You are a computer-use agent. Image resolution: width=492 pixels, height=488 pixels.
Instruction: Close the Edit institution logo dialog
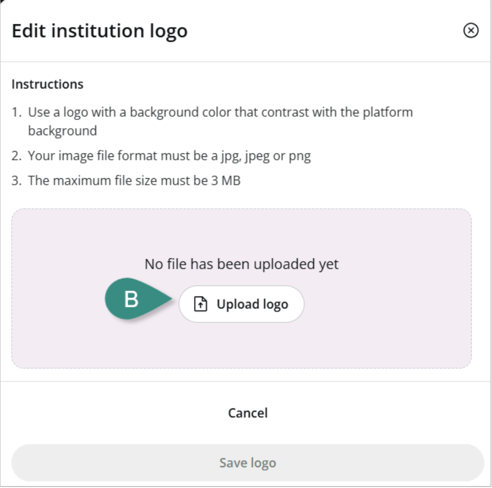click(x=471, y=31)
